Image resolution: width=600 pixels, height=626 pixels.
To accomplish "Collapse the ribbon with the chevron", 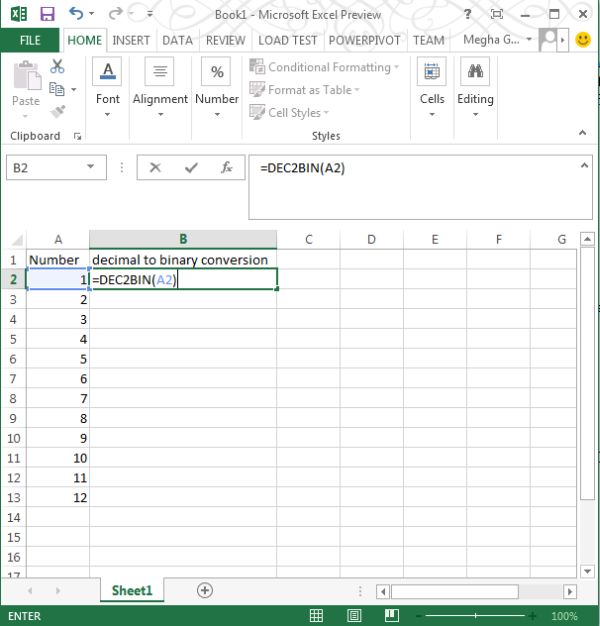I will tap(582, 133).
